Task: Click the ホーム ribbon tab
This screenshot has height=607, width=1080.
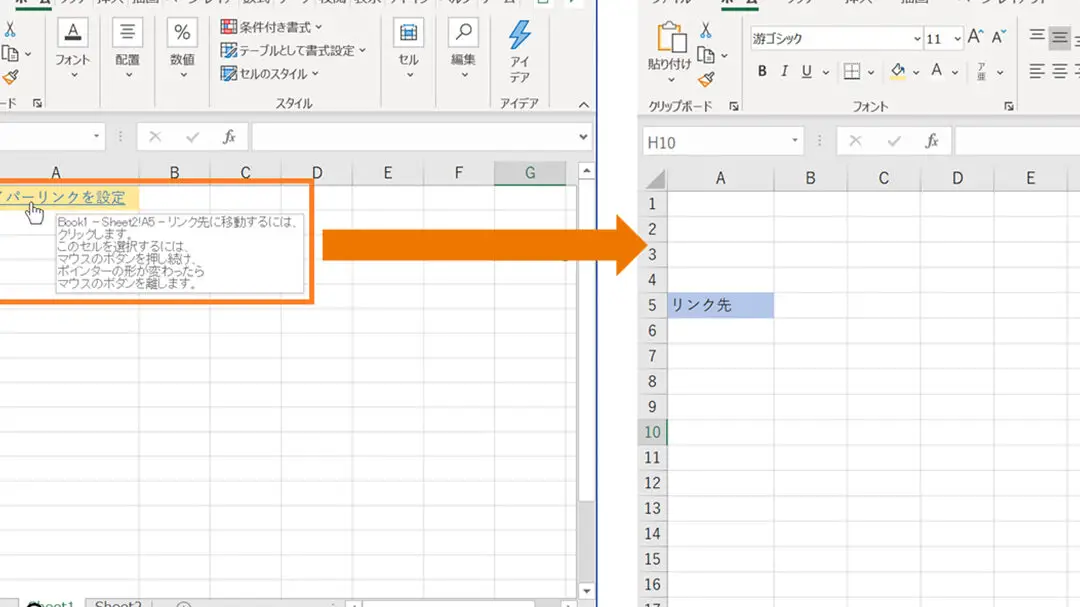Action: pos(738,4)
